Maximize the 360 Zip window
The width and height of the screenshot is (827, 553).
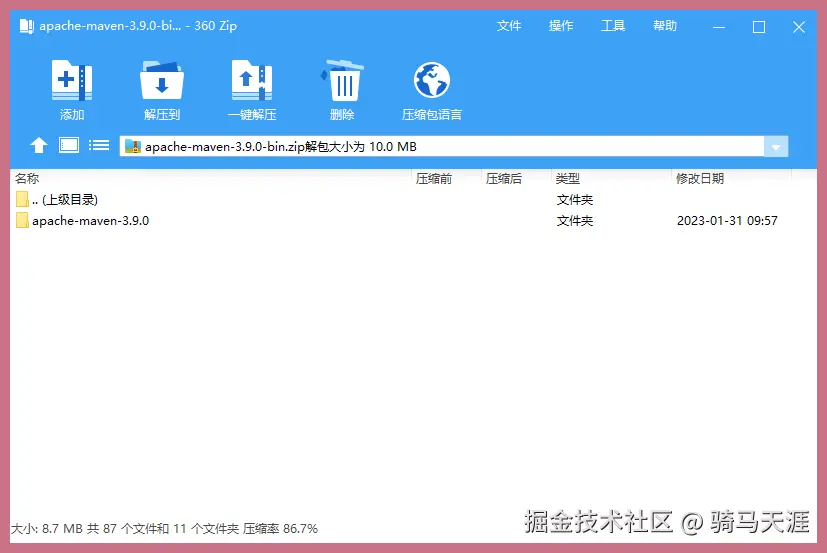pos(759,27)
